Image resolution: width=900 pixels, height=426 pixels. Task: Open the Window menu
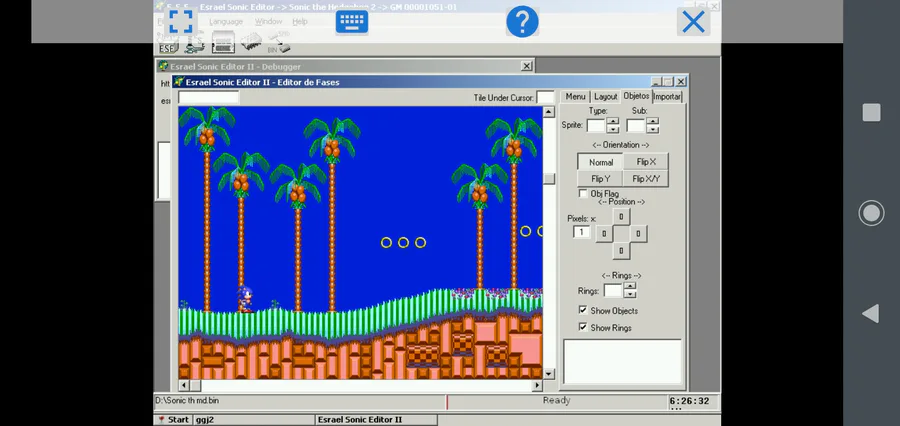268,21
